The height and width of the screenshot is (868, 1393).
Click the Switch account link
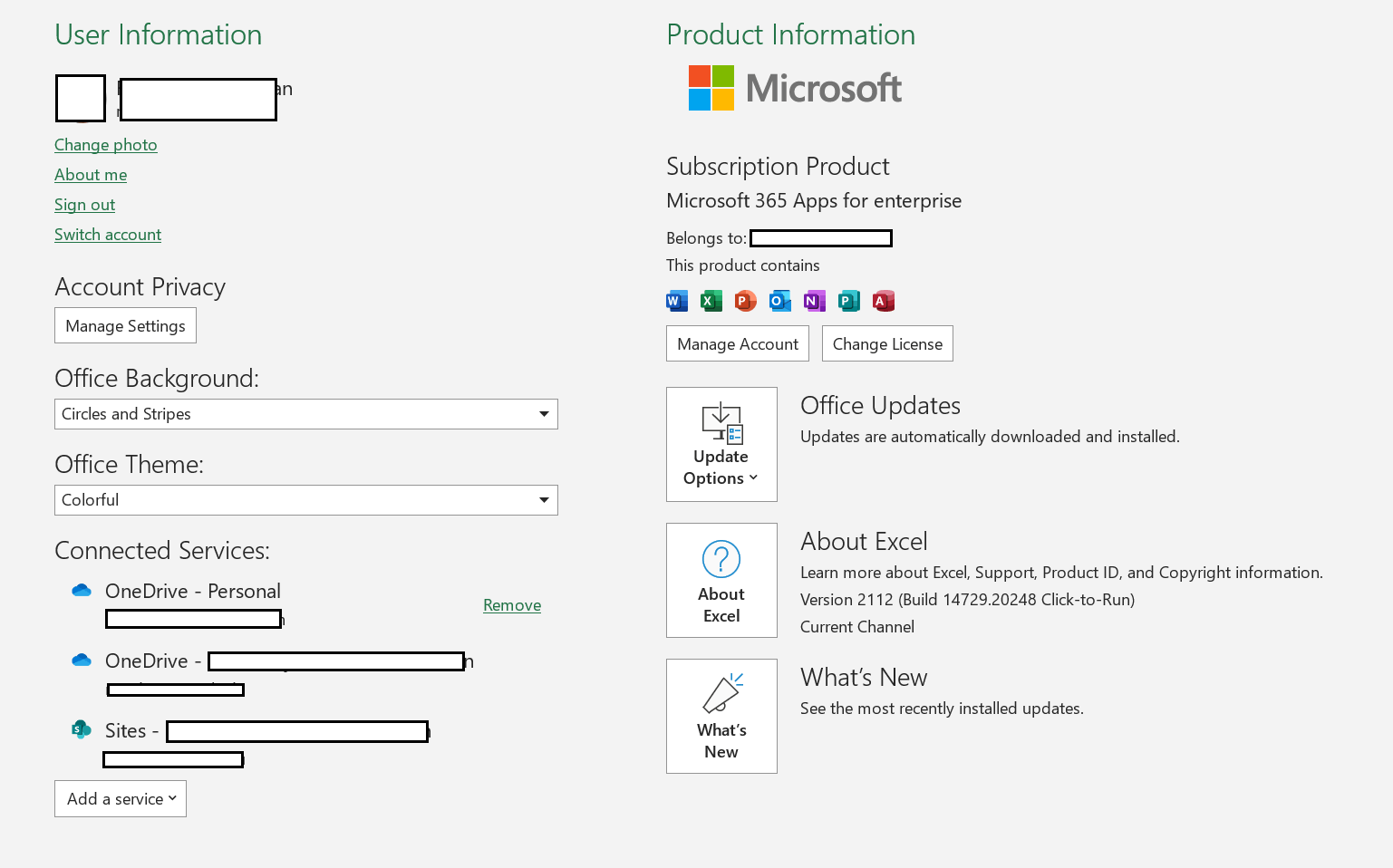click(108, 235)
